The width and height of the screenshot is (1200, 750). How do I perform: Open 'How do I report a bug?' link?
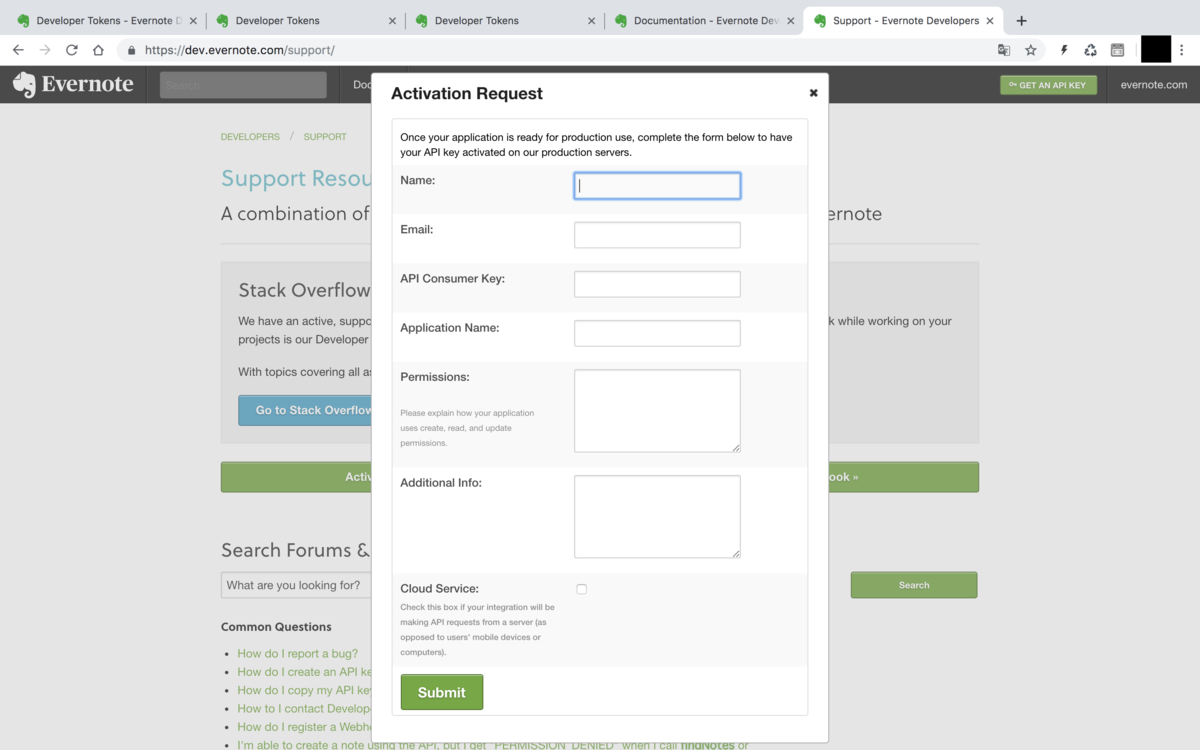click(297, 654)
